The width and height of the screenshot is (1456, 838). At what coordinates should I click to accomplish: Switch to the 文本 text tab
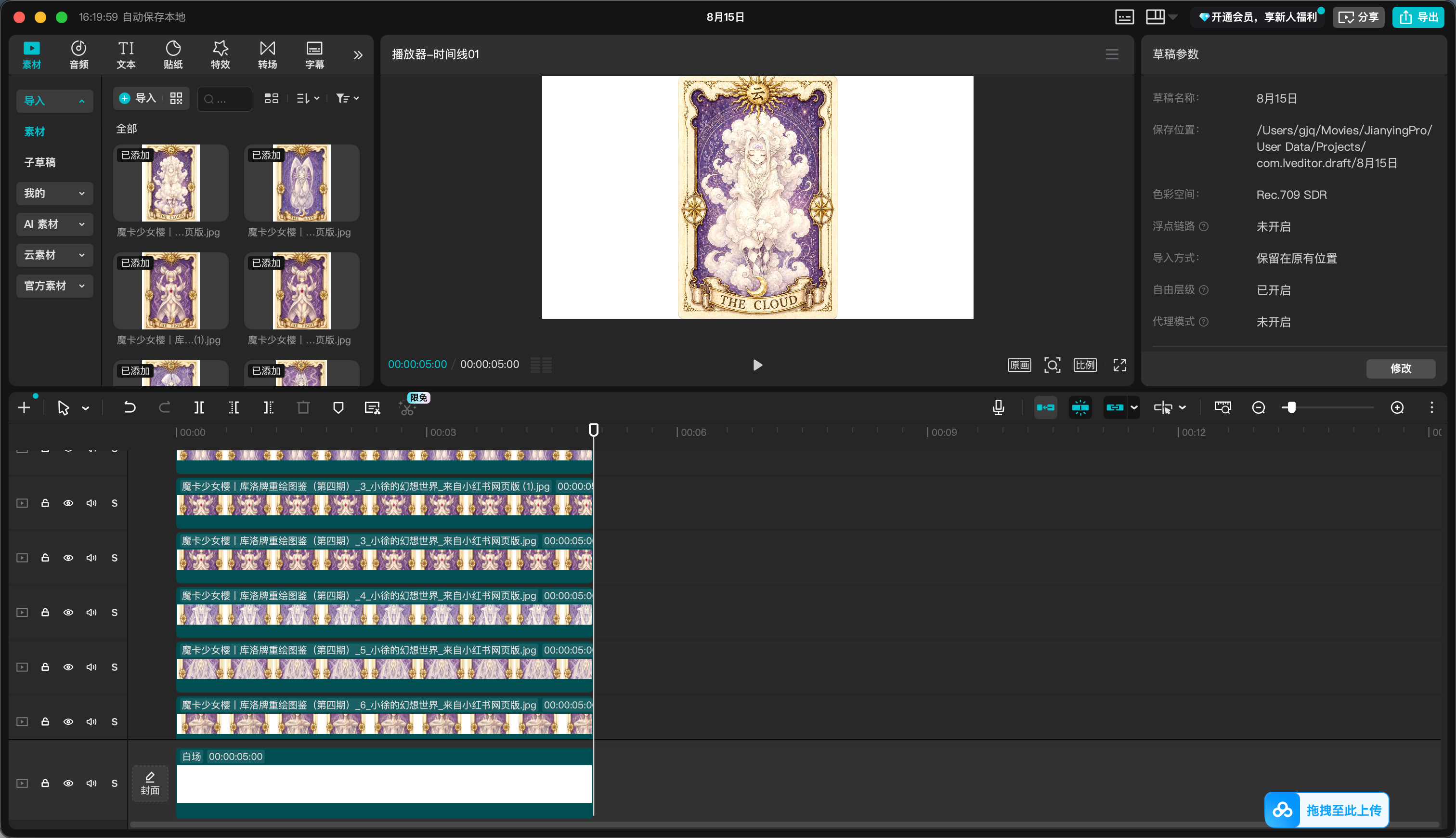pyautogui.click(x=126, y=55)
